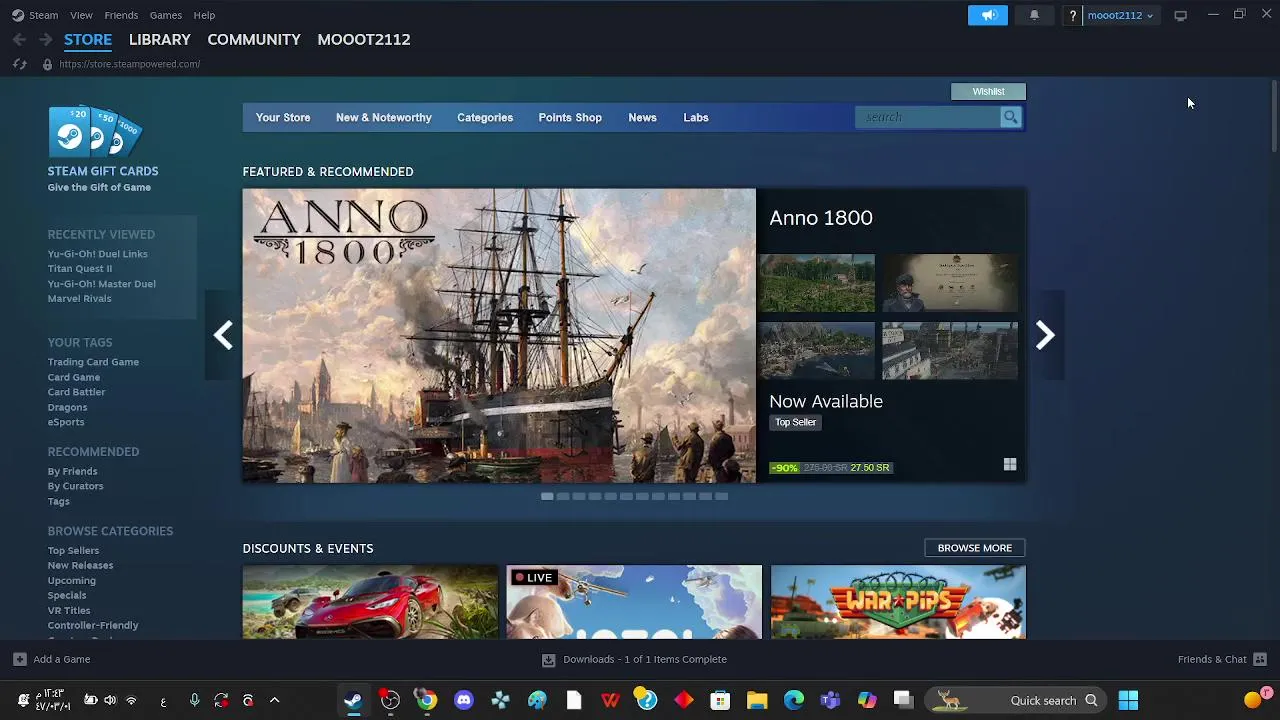Click the Steam Gift Cards image
1280x720 pixels.
click(x=96, y=131)
